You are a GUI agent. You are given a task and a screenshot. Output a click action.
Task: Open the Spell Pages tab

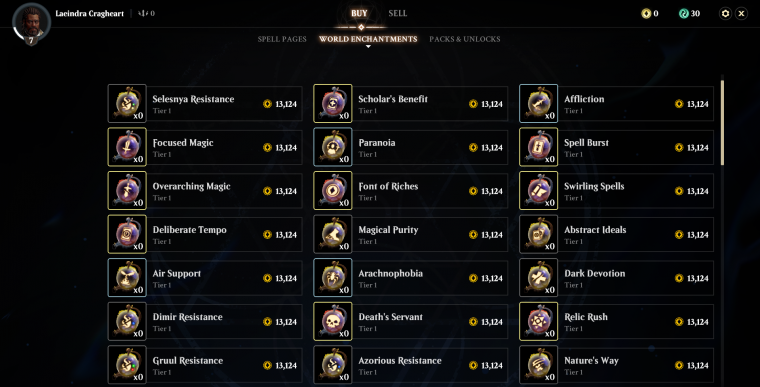click(x=282, y=39)
